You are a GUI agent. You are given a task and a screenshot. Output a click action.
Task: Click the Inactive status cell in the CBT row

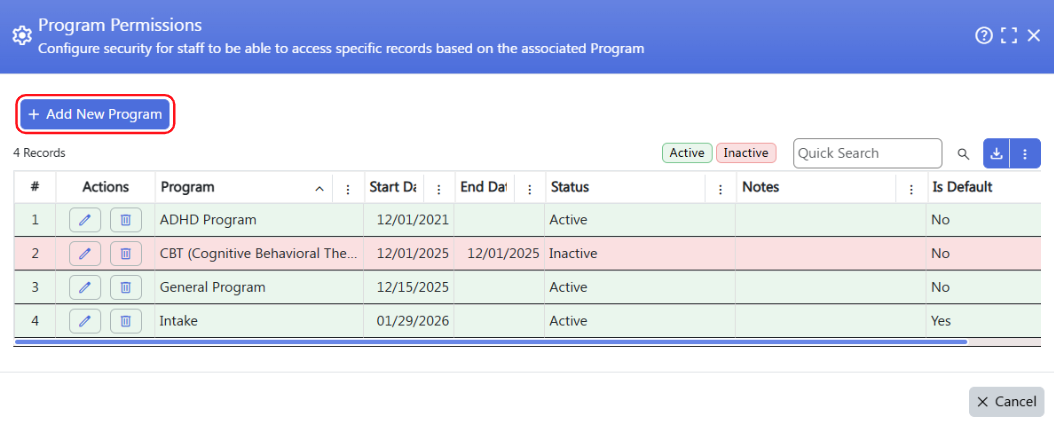641,254
